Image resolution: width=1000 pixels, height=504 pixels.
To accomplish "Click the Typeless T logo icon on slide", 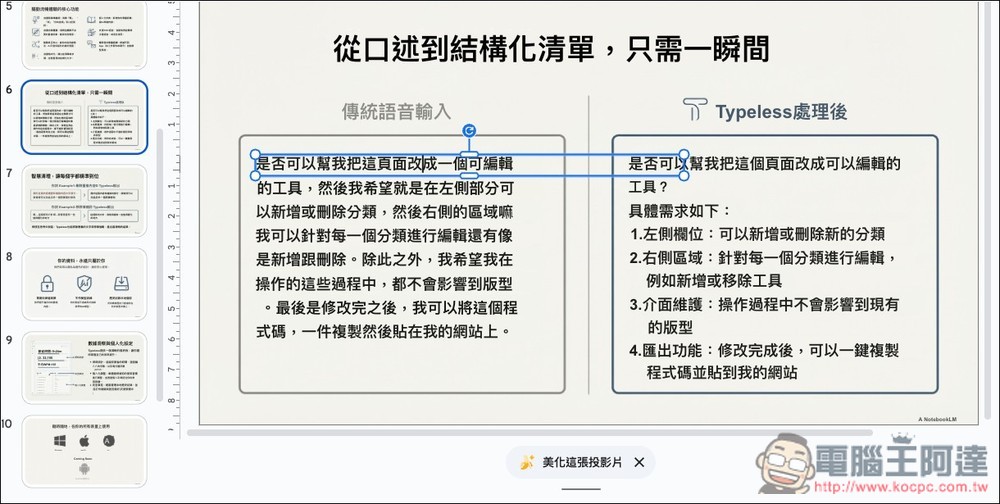I will coord(695,110).
